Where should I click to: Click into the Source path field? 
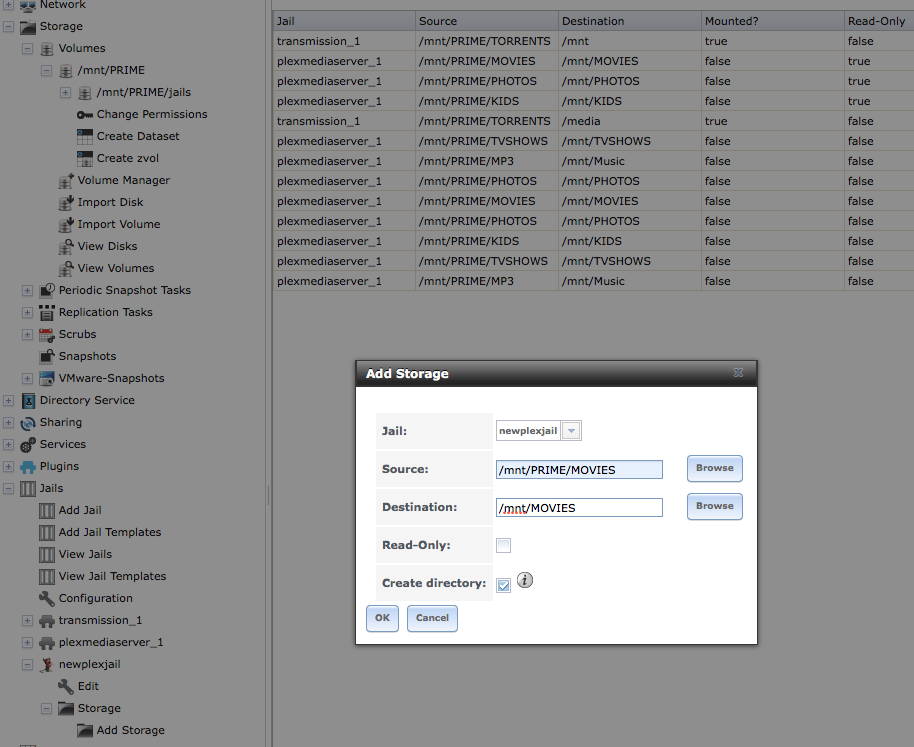579,470
